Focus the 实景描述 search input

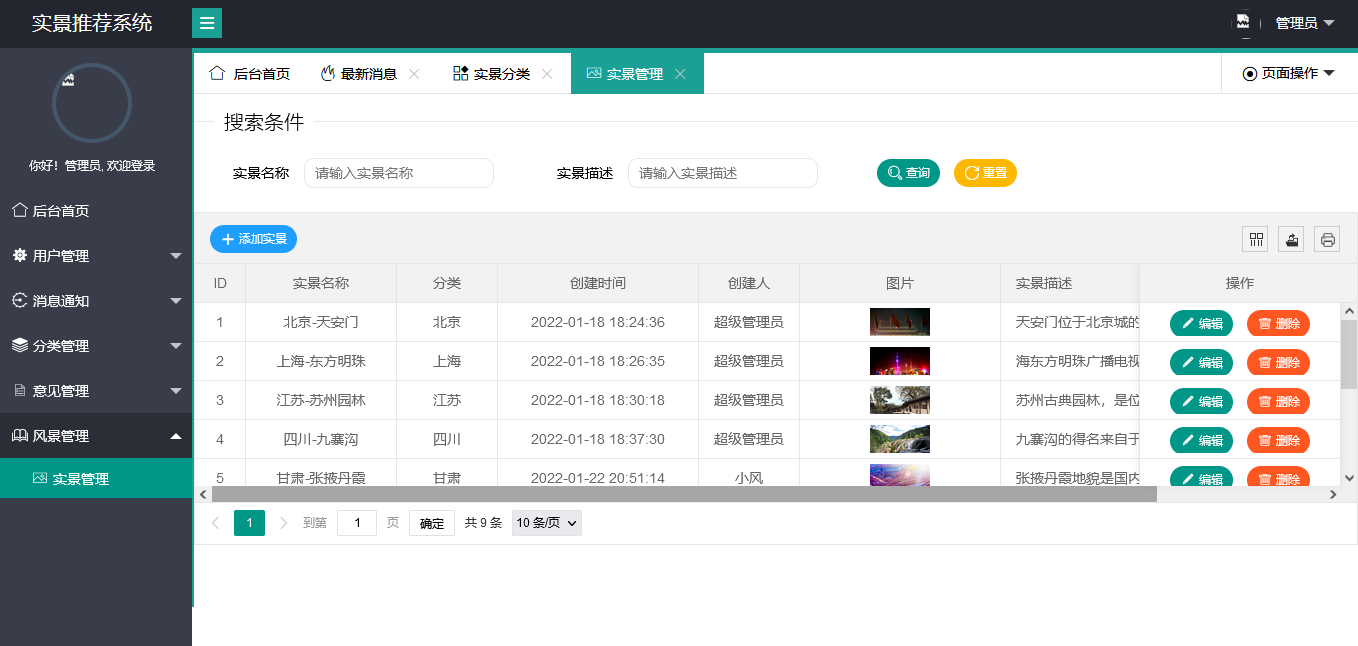pyautogui.click(x=723, y=173)
